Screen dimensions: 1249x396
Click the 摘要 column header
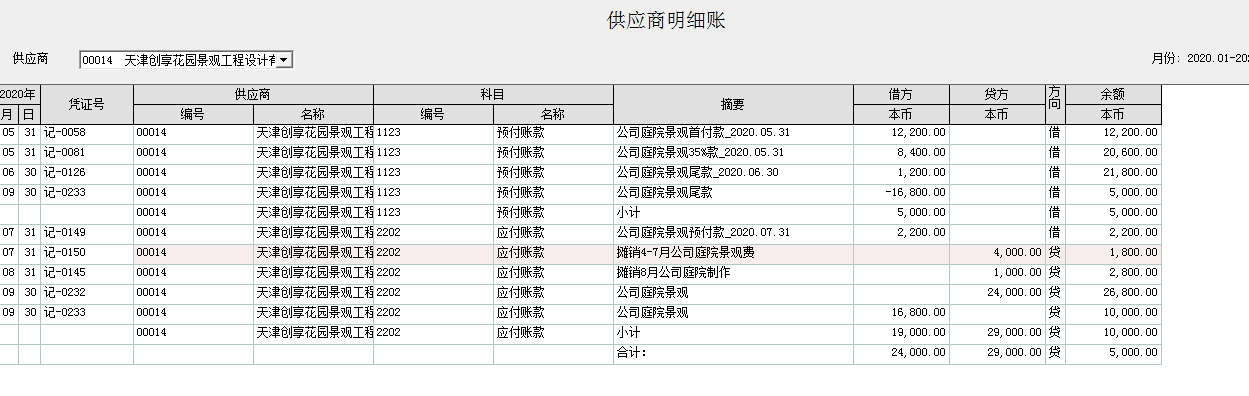(x=733, y=104)
